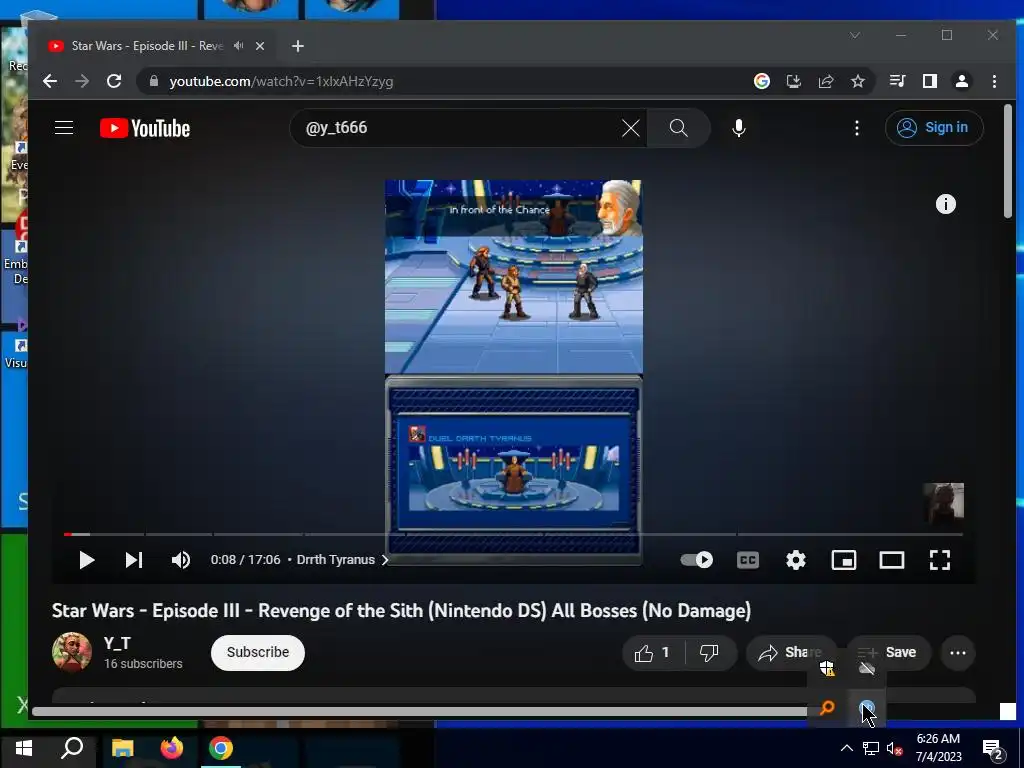
Task: Like the video
Action: (x=653, y=652)
